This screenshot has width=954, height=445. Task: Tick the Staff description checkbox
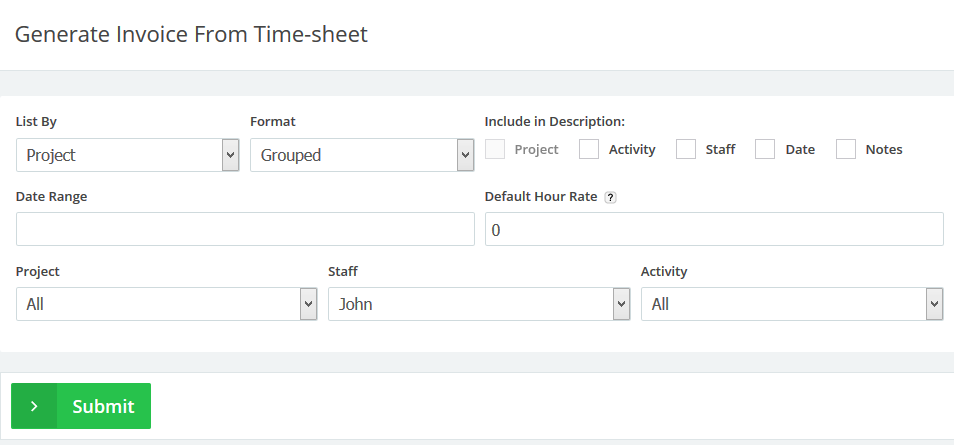click(686, 149)
